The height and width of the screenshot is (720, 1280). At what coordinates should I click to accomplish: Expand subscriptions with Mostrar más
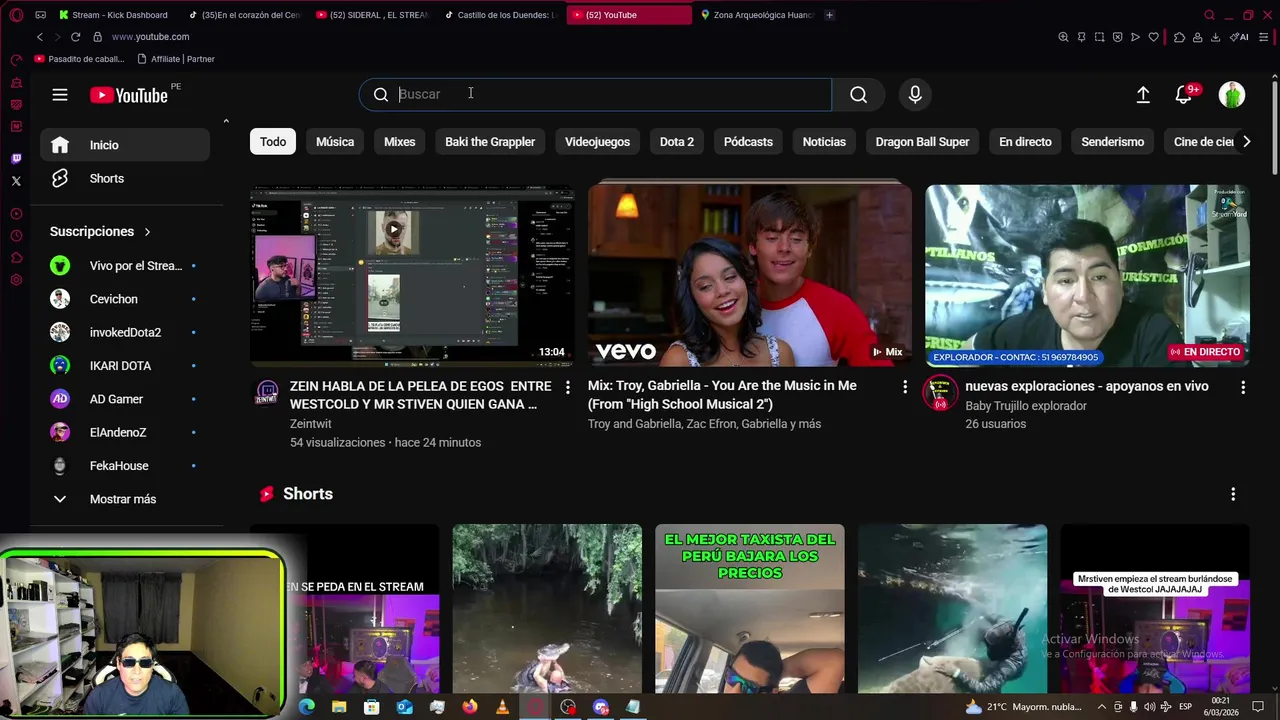tap(125, 499)
